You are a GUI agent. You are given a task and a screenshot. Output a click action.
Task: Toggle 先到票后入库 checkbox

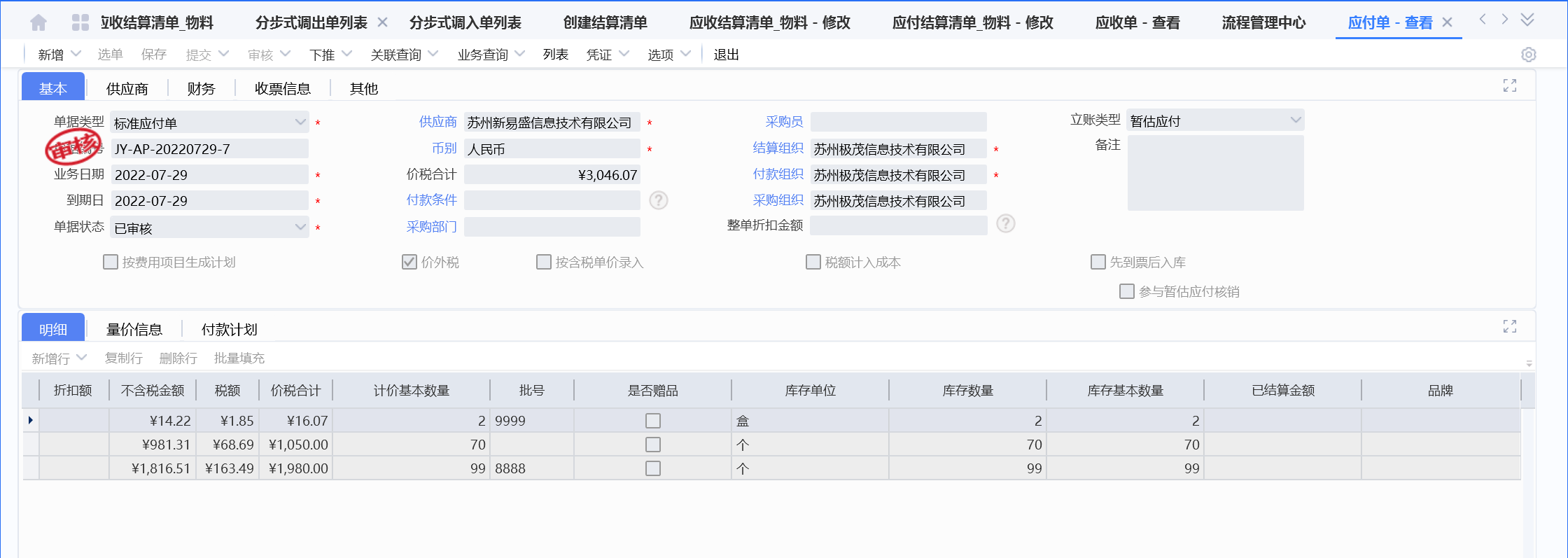point(1098,263)
